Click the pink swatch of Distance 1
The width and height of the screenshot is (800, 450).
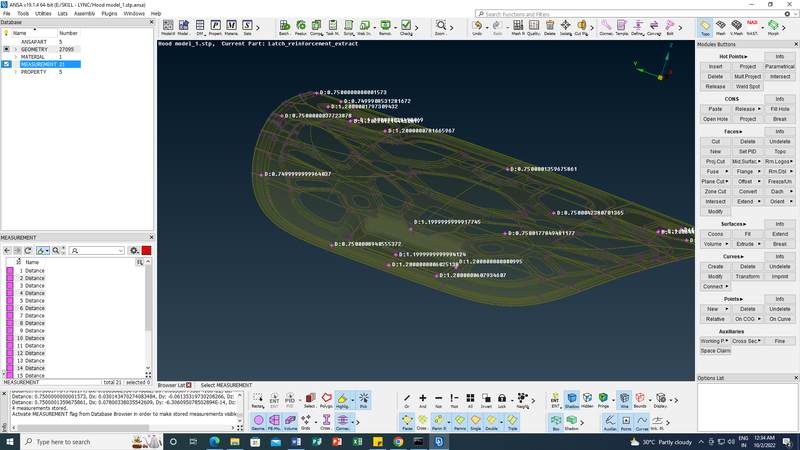10,271
